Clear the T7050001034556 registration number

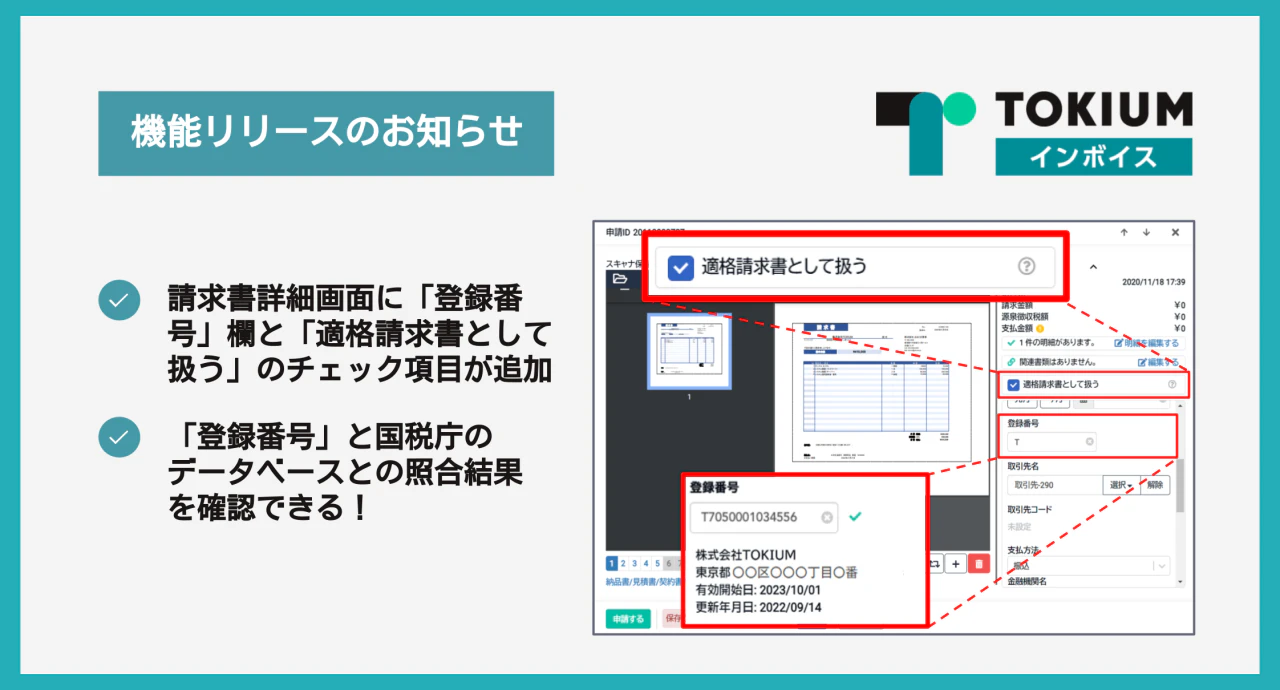pyautogui.click(x=826, y=517)
